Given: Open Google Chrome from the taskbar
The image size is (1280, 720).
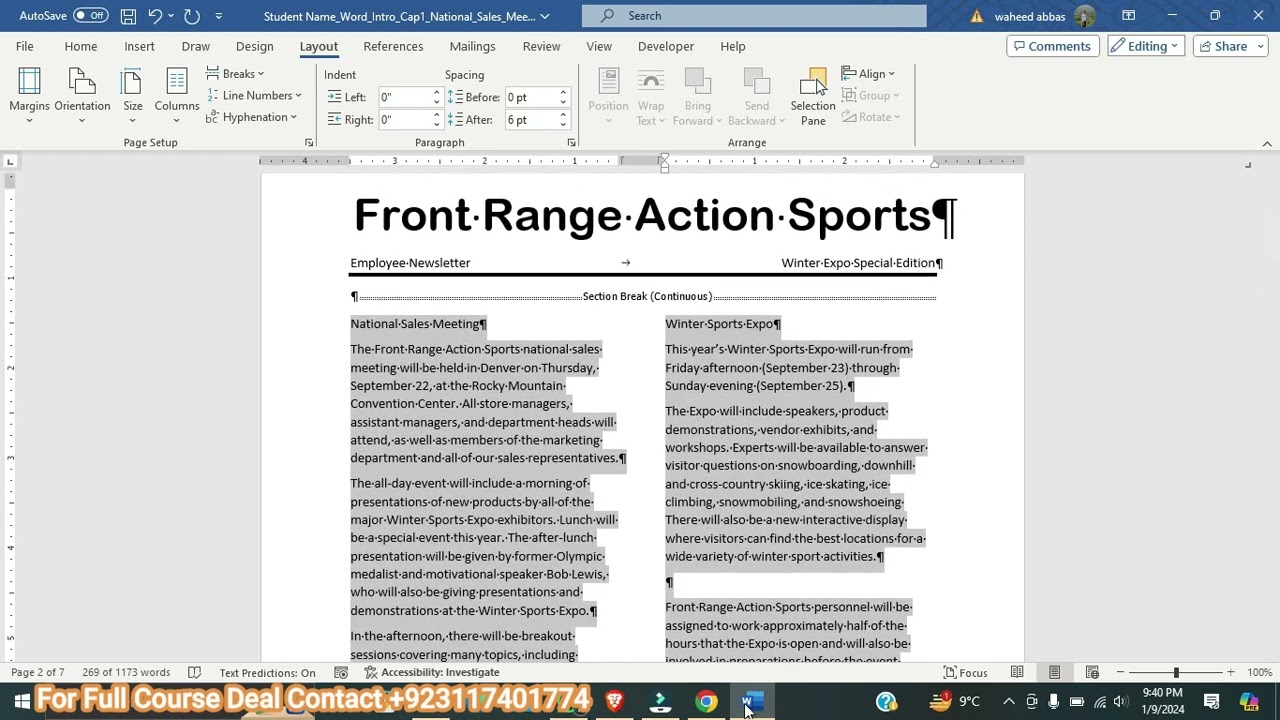Looking at the screenshot, I should pos(706,701).
